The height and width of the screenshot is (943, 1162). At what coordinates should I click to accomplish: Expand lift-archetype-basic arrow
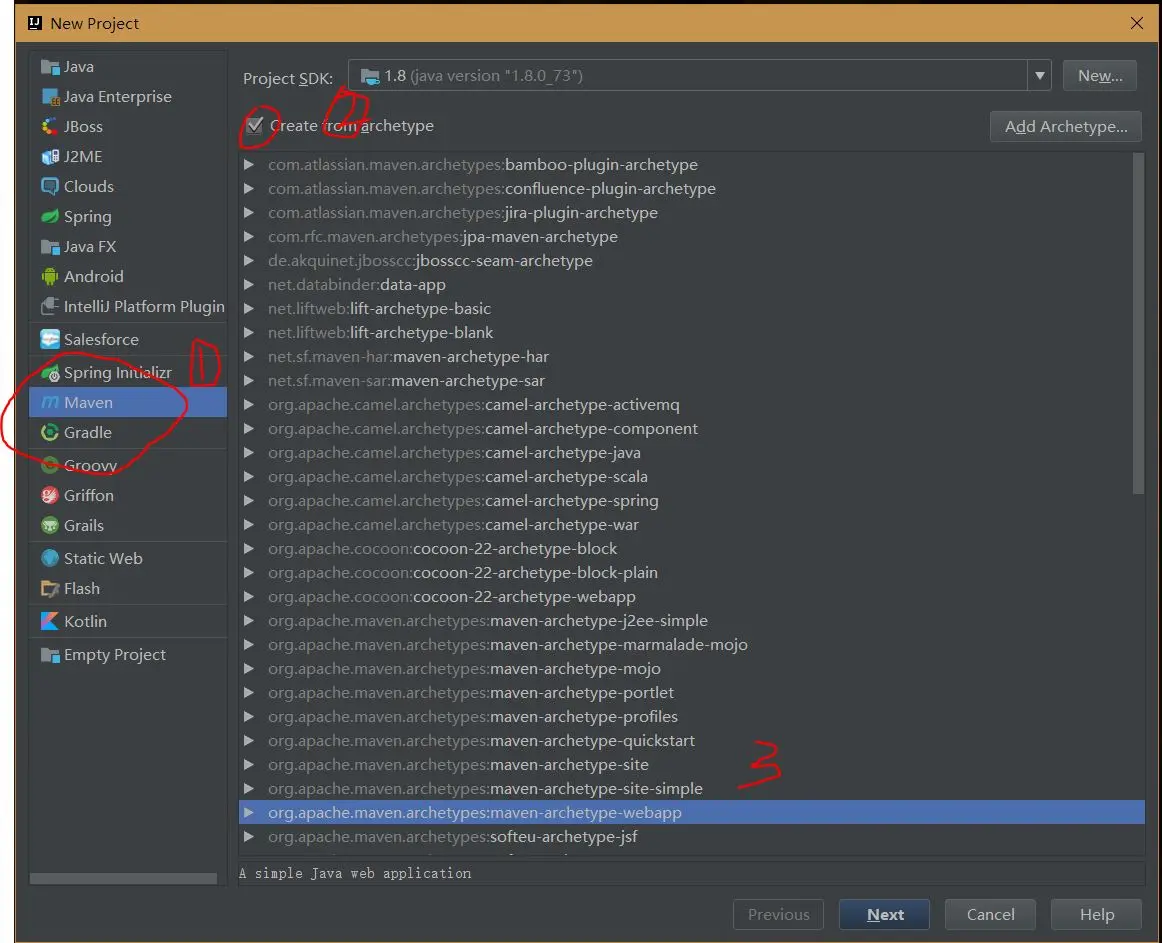249,308
